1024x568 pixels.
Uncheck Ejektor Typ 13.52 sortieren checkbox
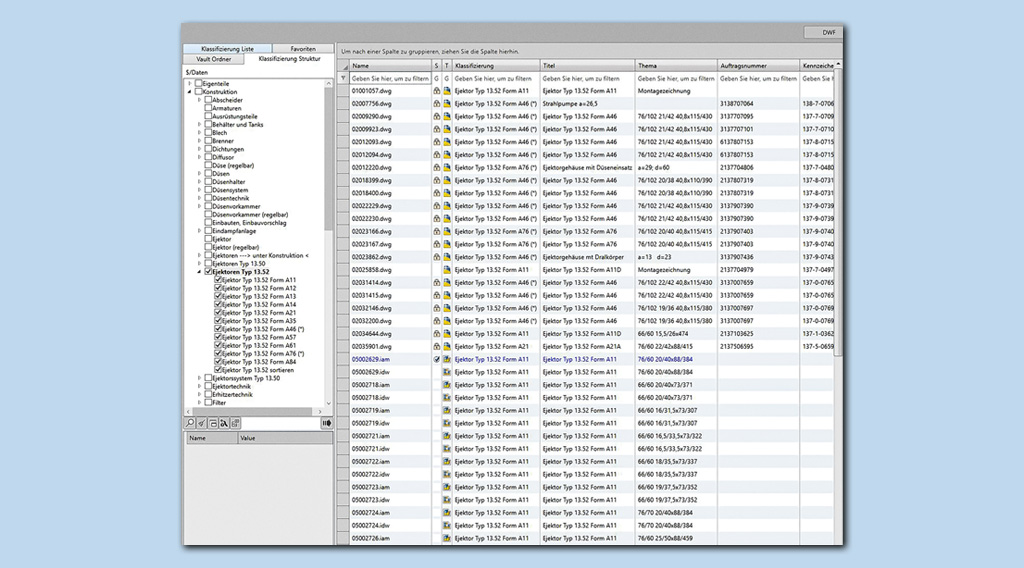(x=218, y=370)
